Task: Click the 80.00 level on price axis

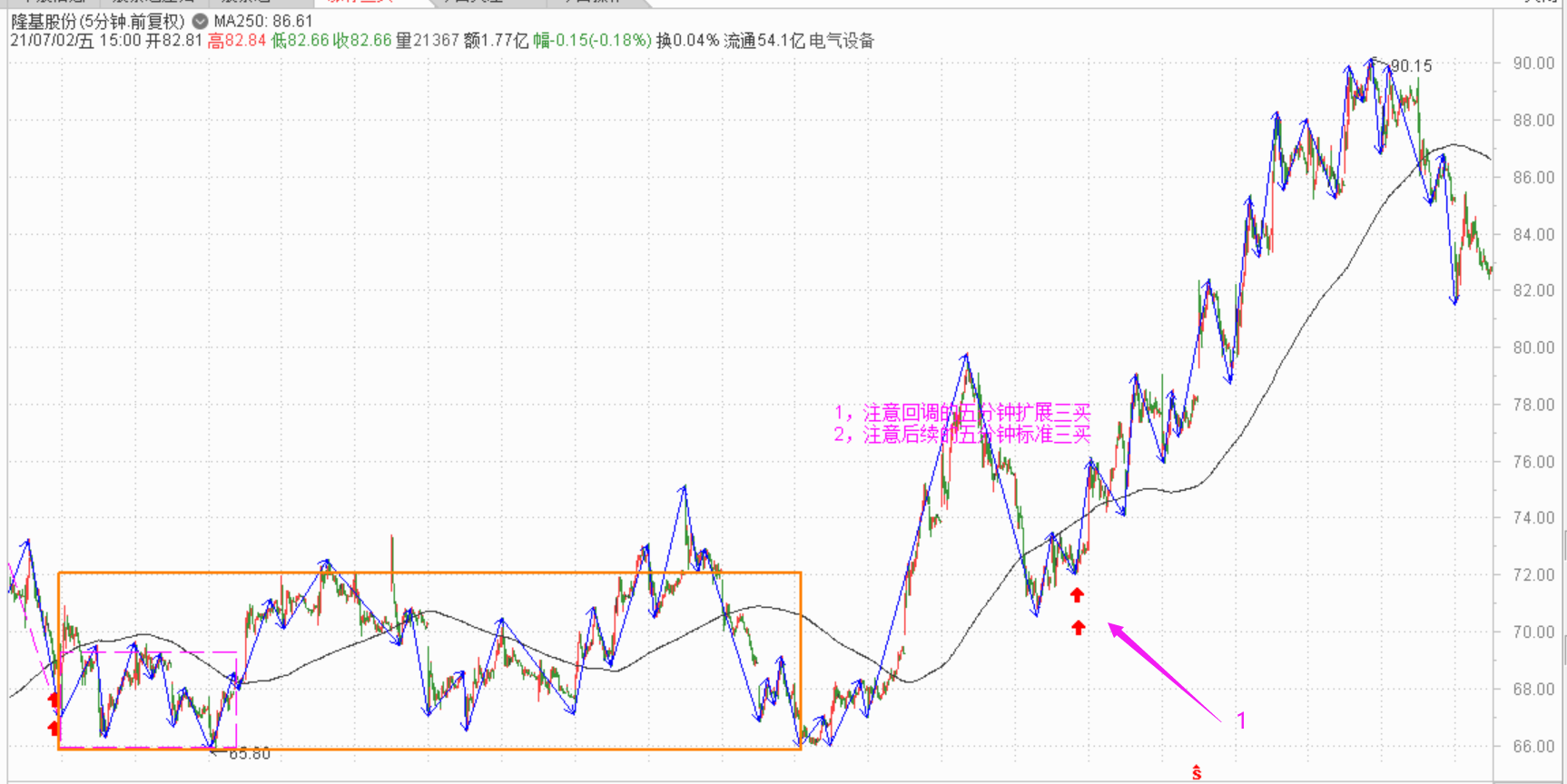Action: pos(1533,348)
